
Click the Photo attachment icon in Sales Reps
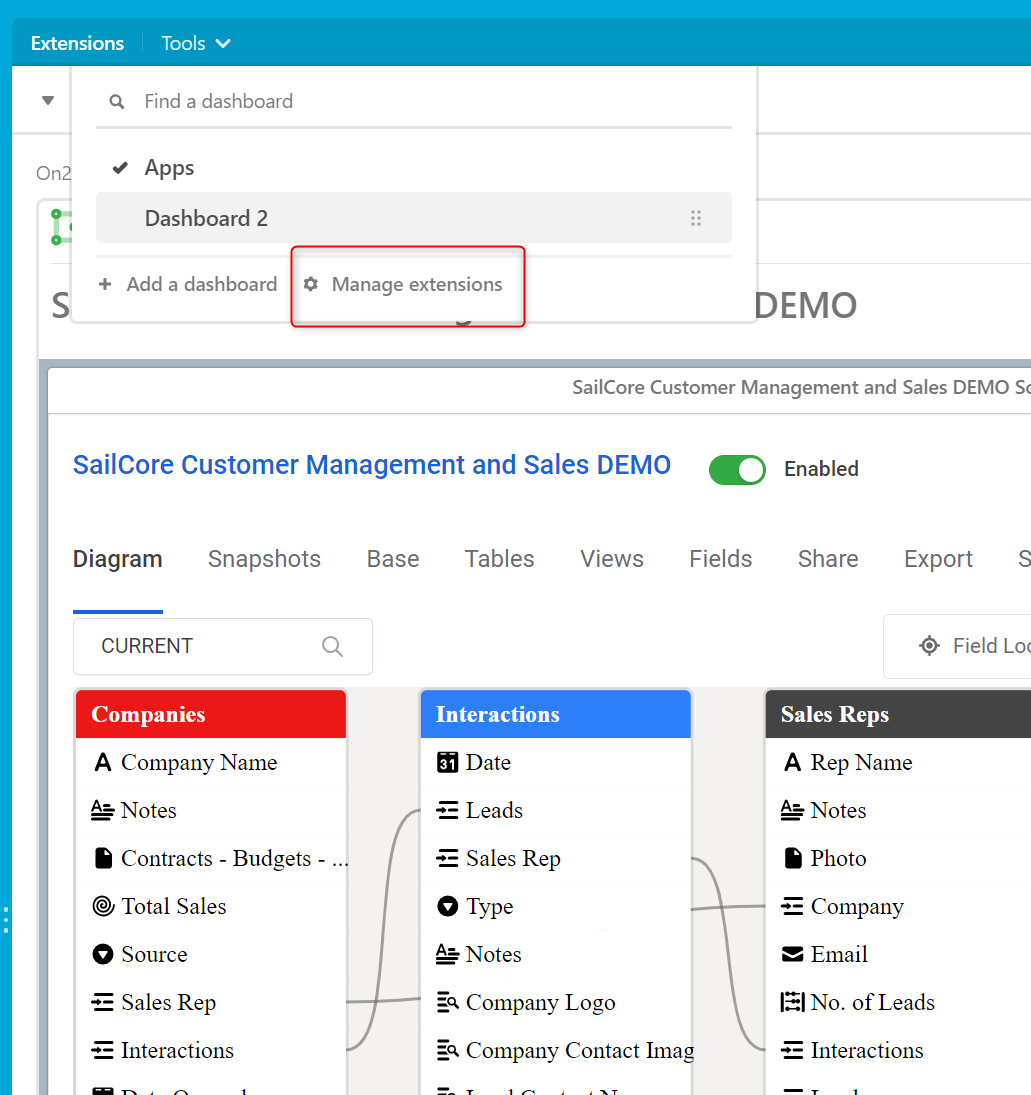(793, 859)
